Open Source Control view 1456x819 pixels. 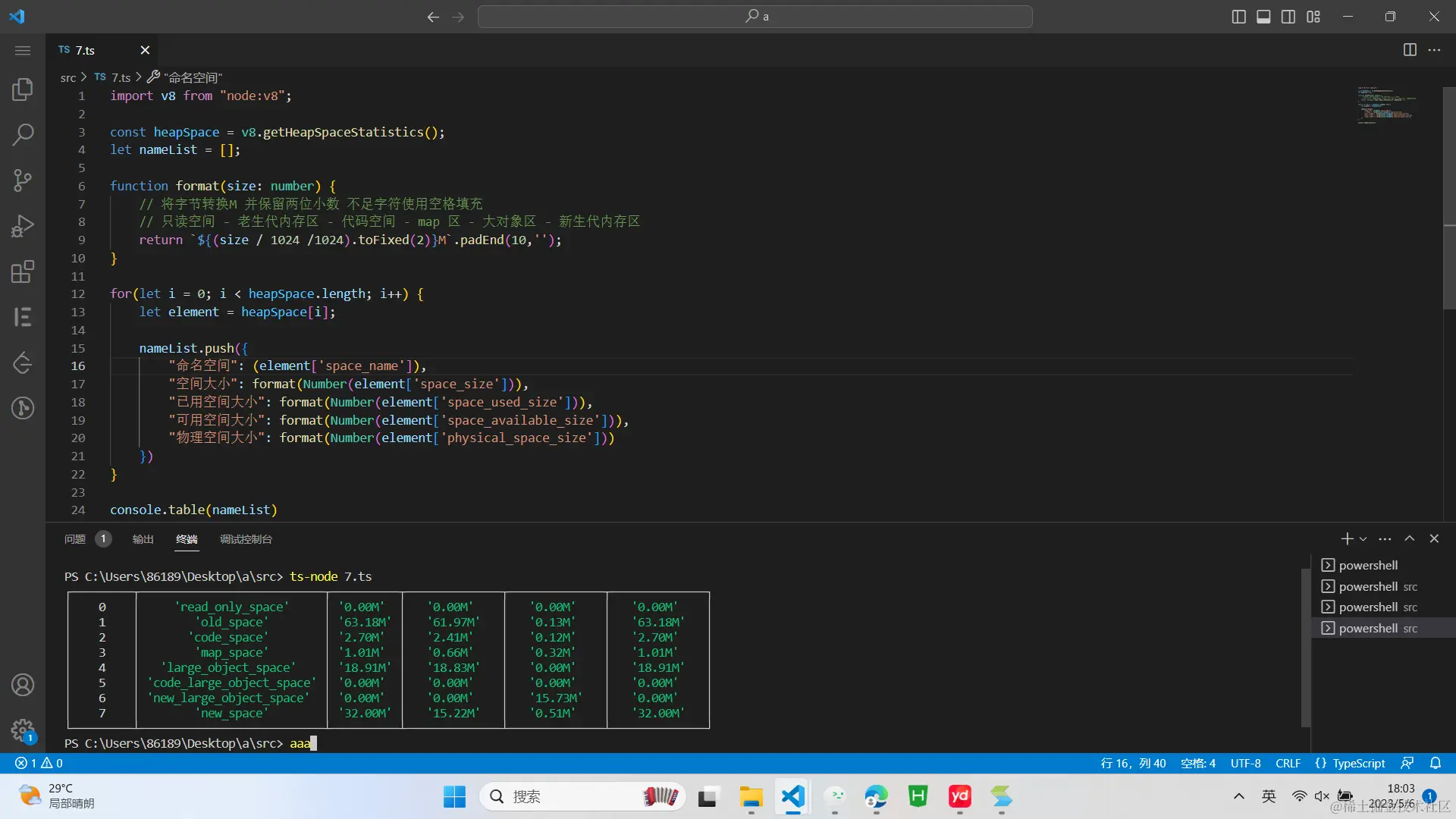tap(23, 180)
